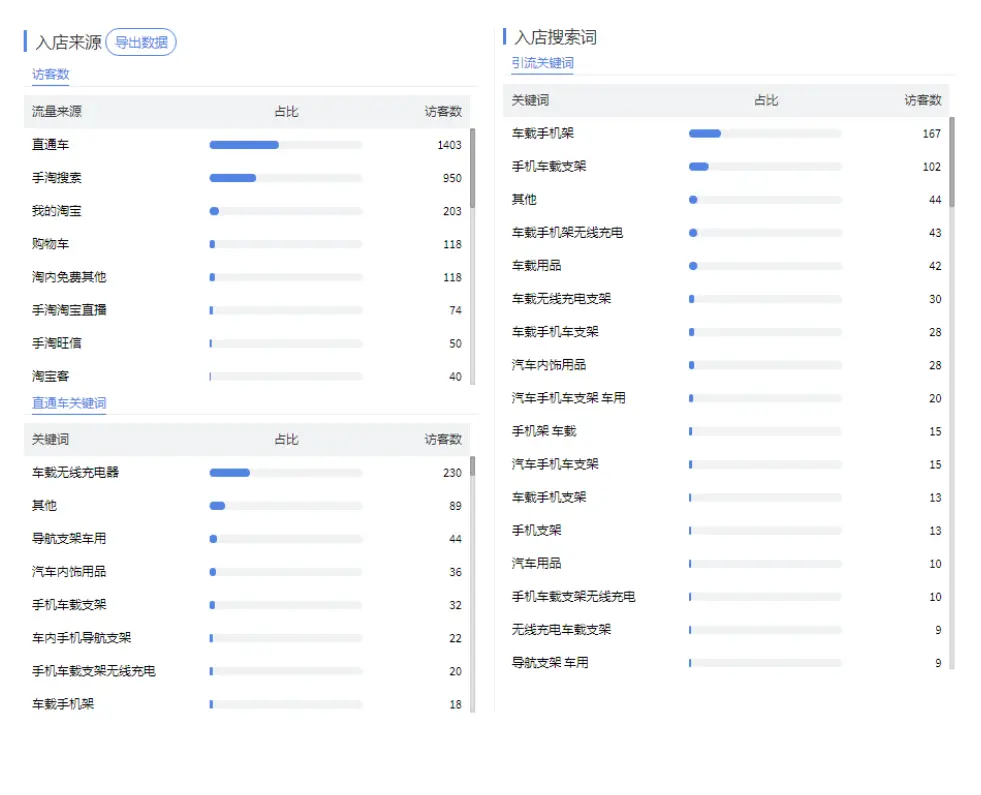The image size is (981, 795).
Task: Click the traffic source table scrollbar
Action: (472, 170)
